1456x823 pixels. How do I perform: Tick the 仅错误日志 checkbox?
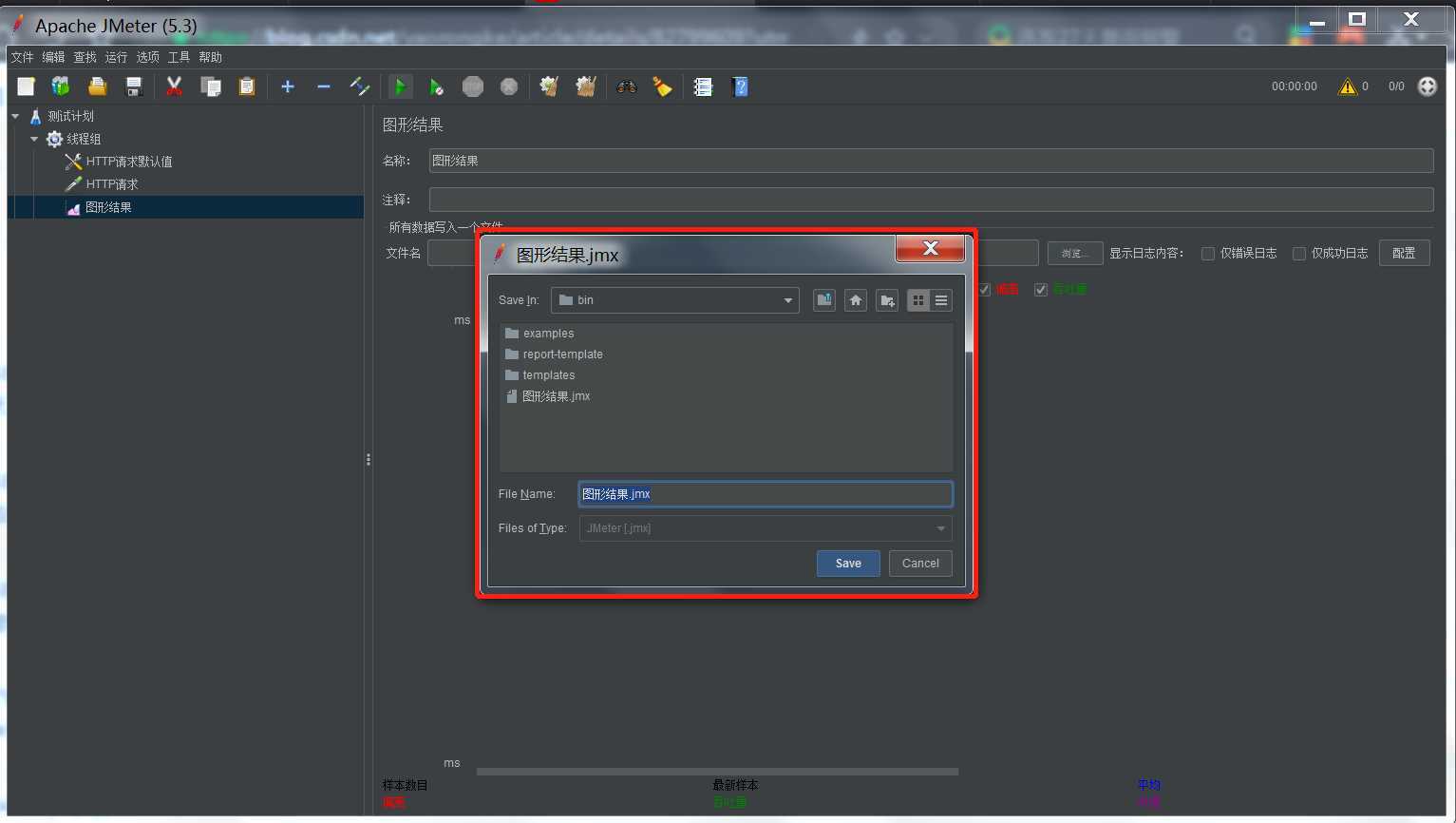[1208, 254]
